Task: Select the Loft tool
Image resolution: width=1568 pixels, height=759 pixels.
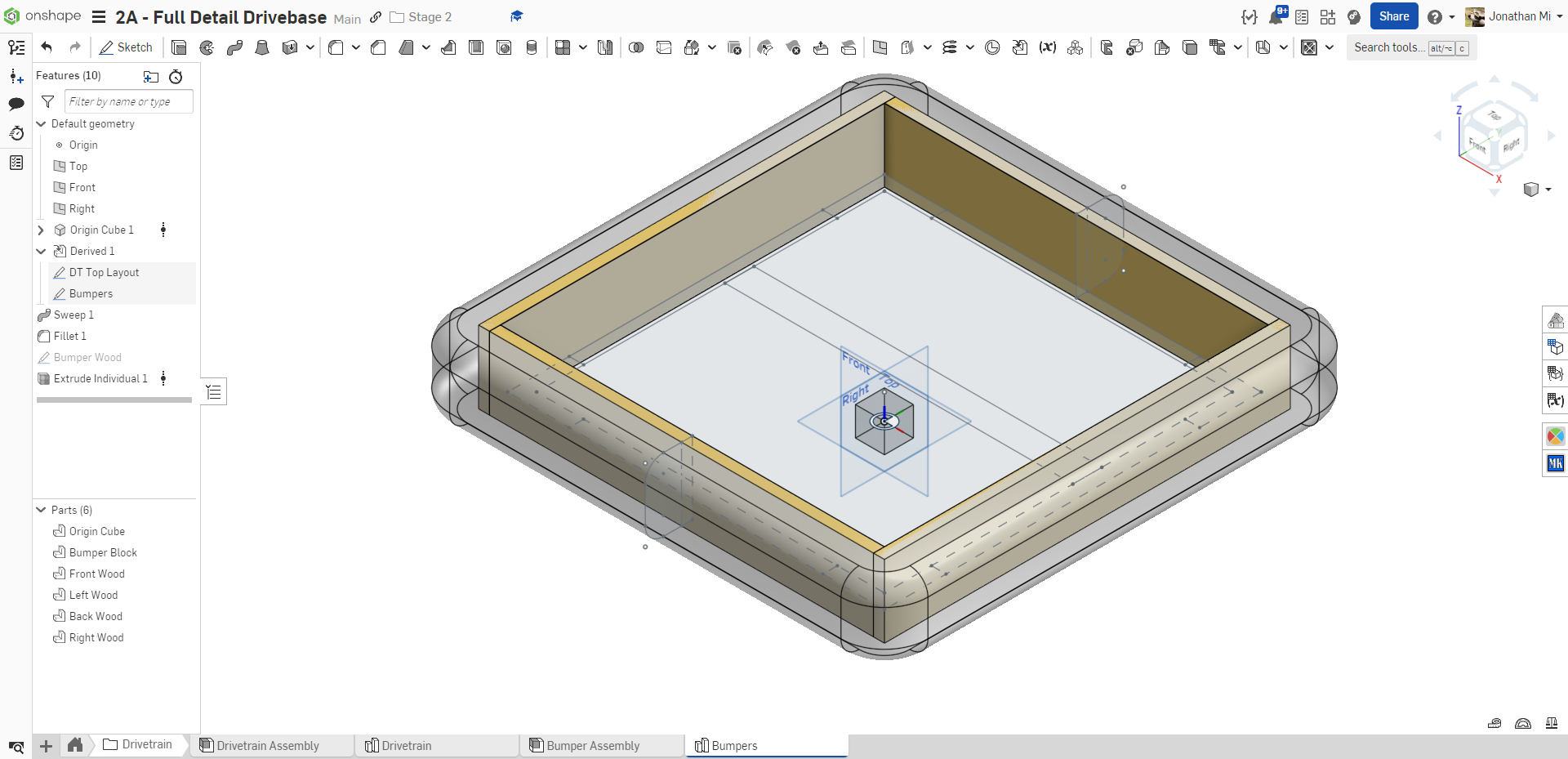Action: 262,47
